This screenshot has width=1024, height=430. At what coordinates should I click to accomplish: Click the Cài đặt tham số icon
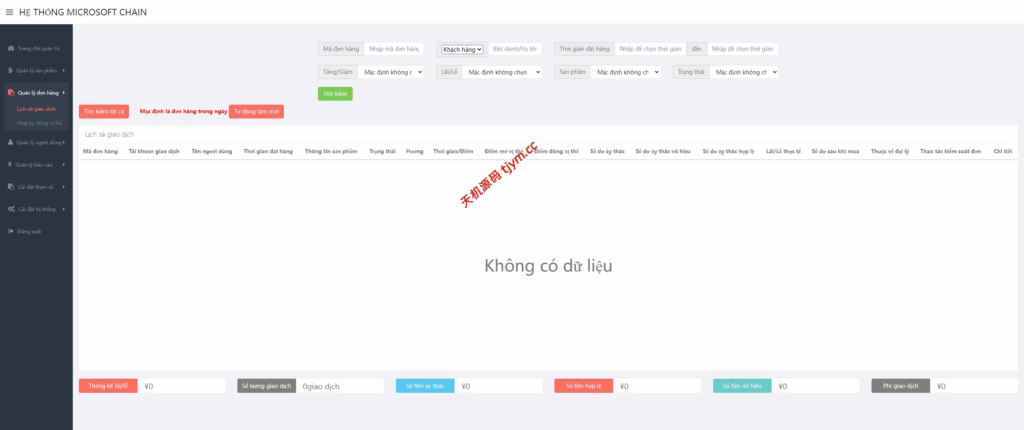click(10, 186)
